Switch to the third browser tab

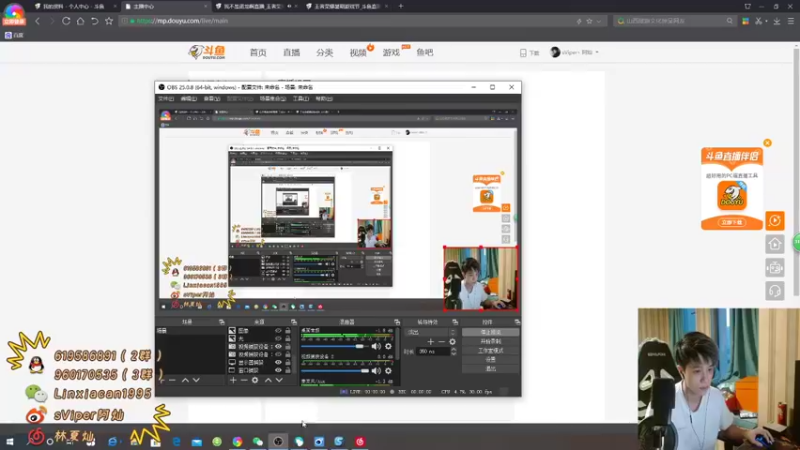pyautogui.click(x=254, y=7)
